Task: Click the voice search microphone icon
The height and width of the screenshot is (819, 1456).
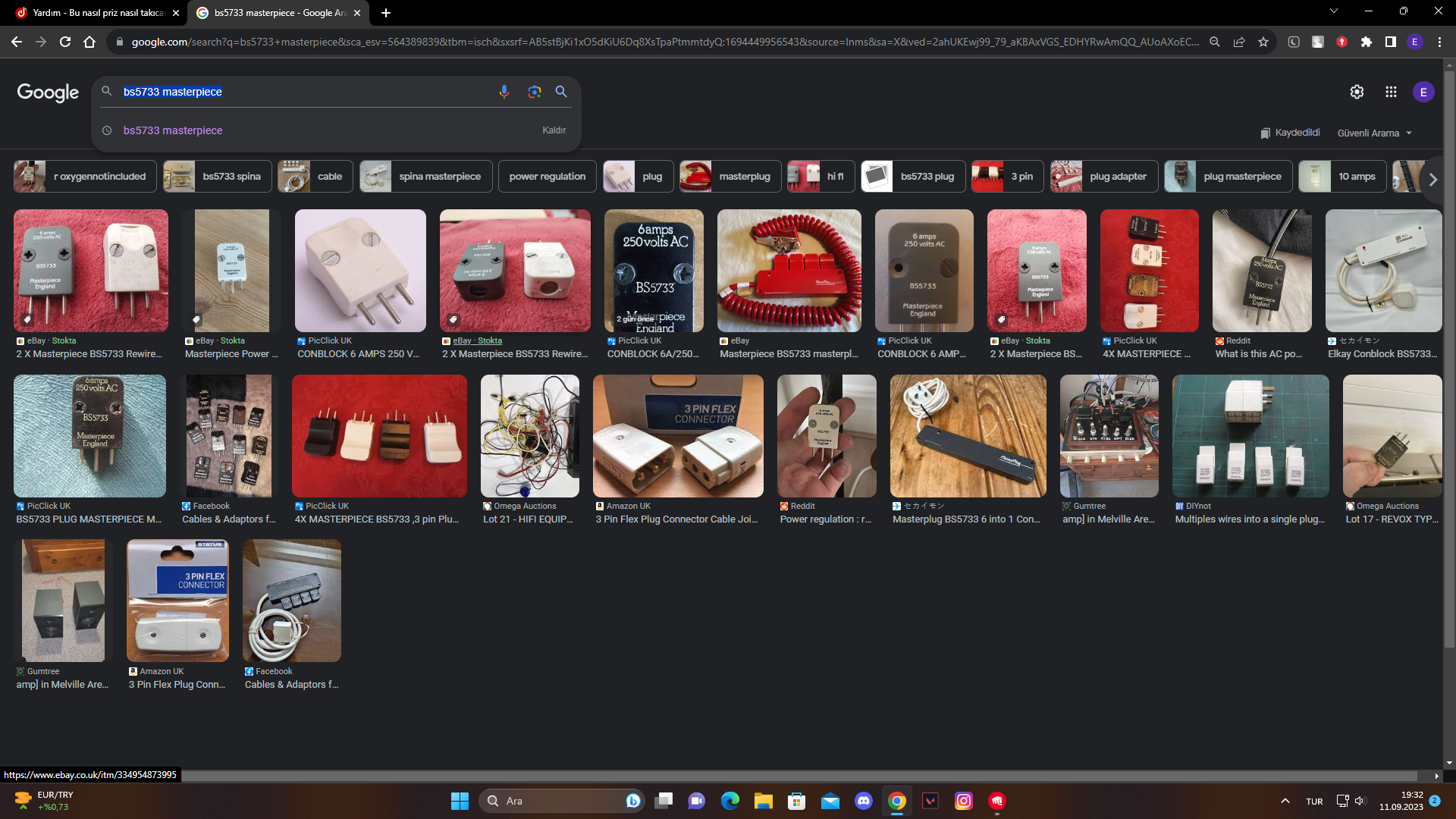Action: tap(504, 92)
